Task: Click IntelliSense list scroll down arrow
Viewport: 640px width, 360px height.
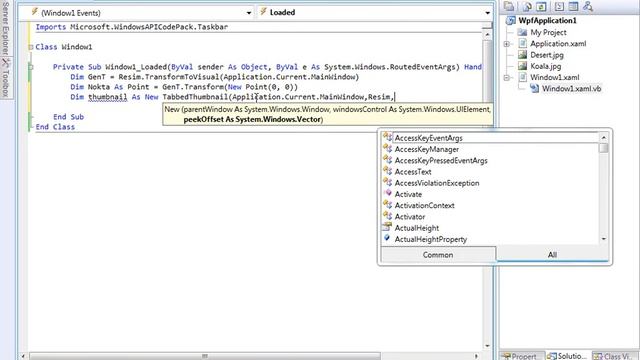Action: [x=604, y=239]
